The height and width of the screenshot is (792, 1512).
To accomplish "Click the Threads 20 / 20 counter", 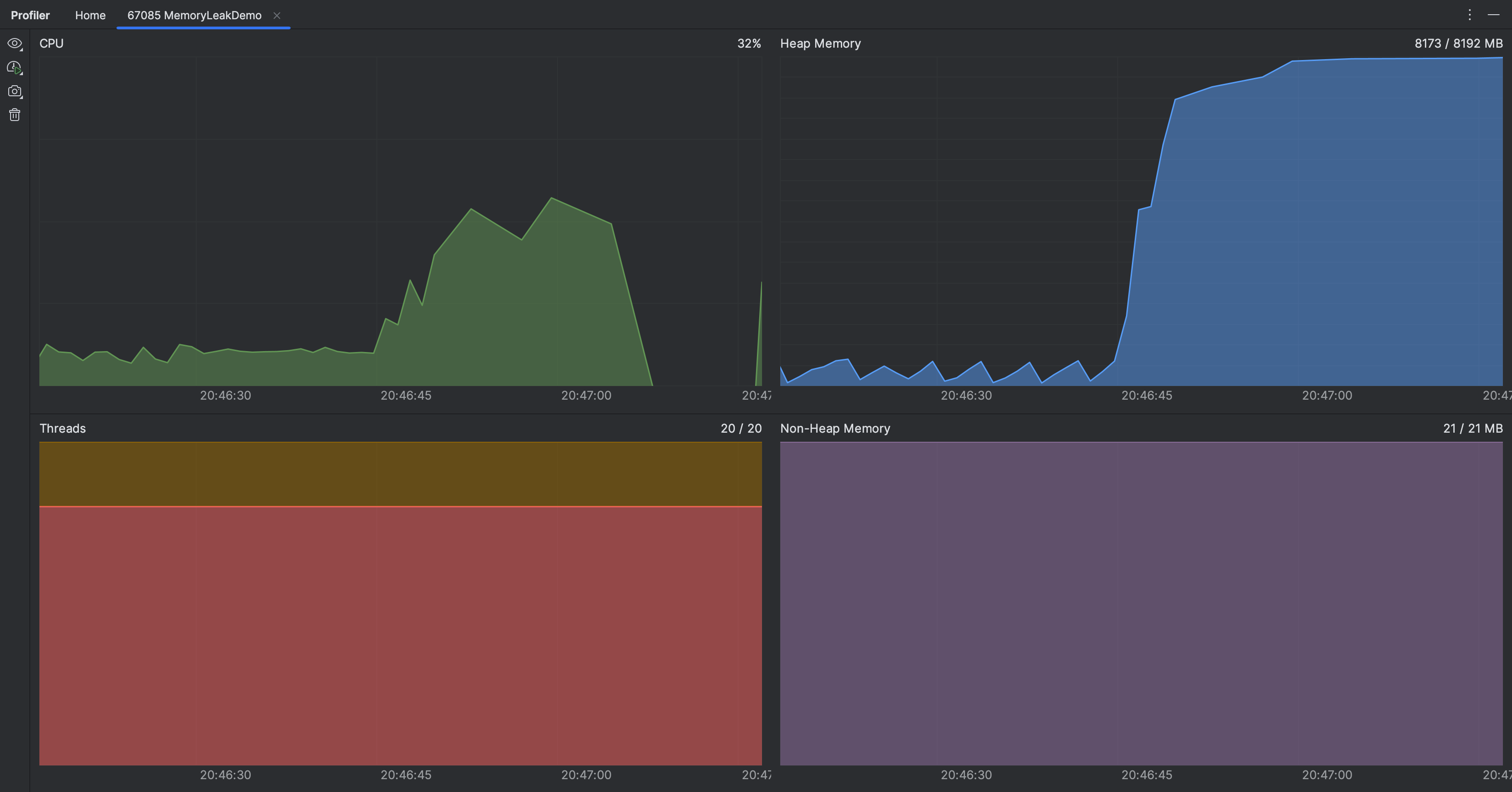I will coord(741,428).
